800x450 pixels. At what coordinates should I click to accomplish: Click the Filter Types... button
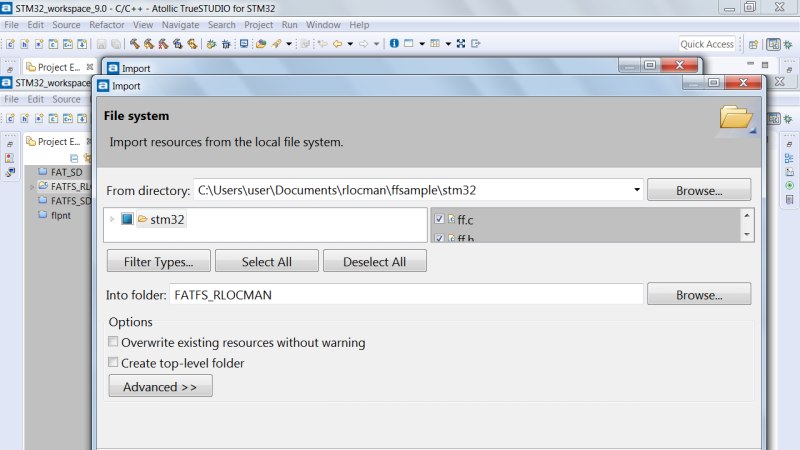[159, 261]
